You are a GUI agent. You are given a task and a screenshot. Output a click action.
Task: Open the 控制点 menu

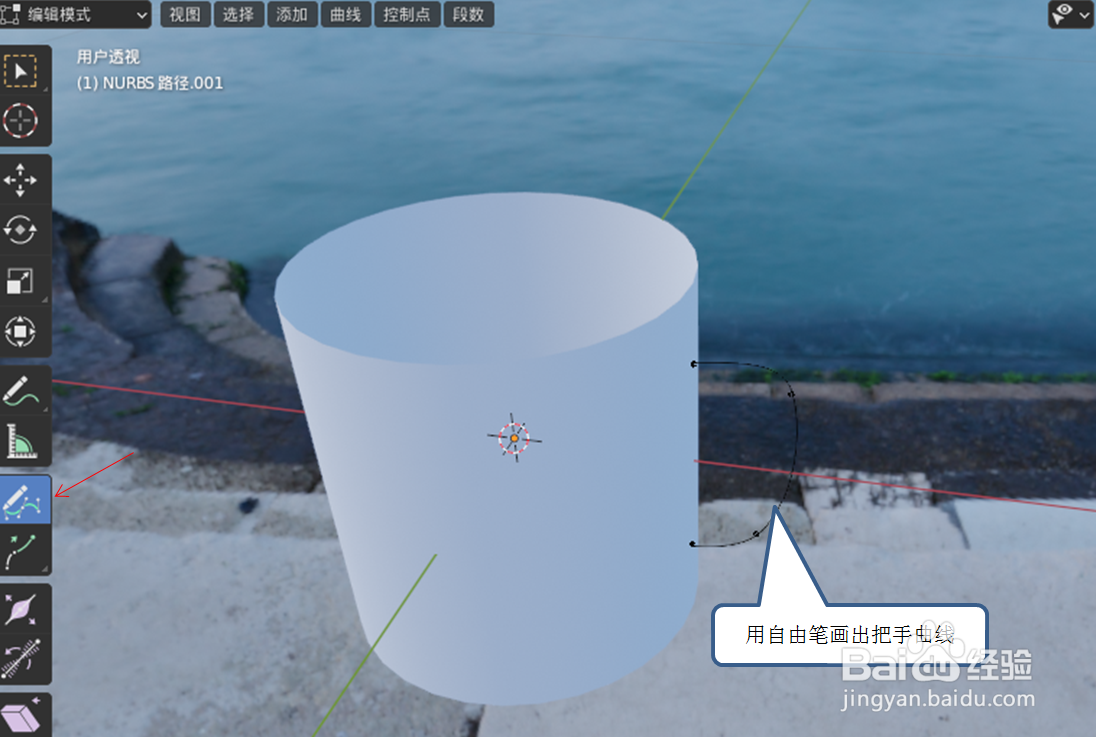[x=407, y=15]
